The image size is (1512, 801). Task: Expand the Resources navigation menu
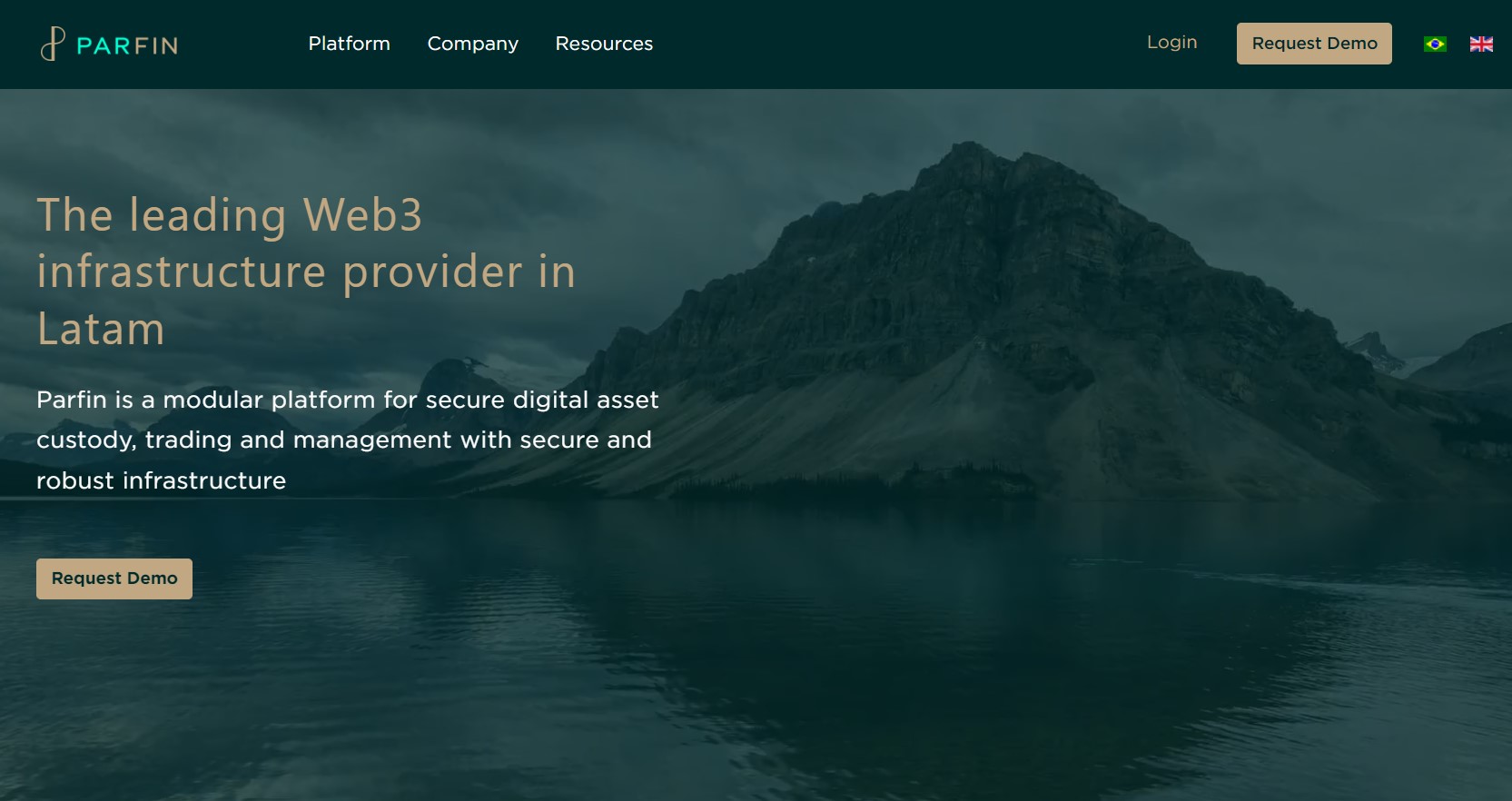coord(604,44)
